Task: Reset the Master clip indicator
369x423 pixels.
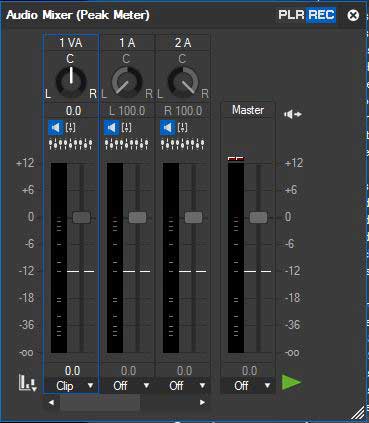Action: coord(236,159)
